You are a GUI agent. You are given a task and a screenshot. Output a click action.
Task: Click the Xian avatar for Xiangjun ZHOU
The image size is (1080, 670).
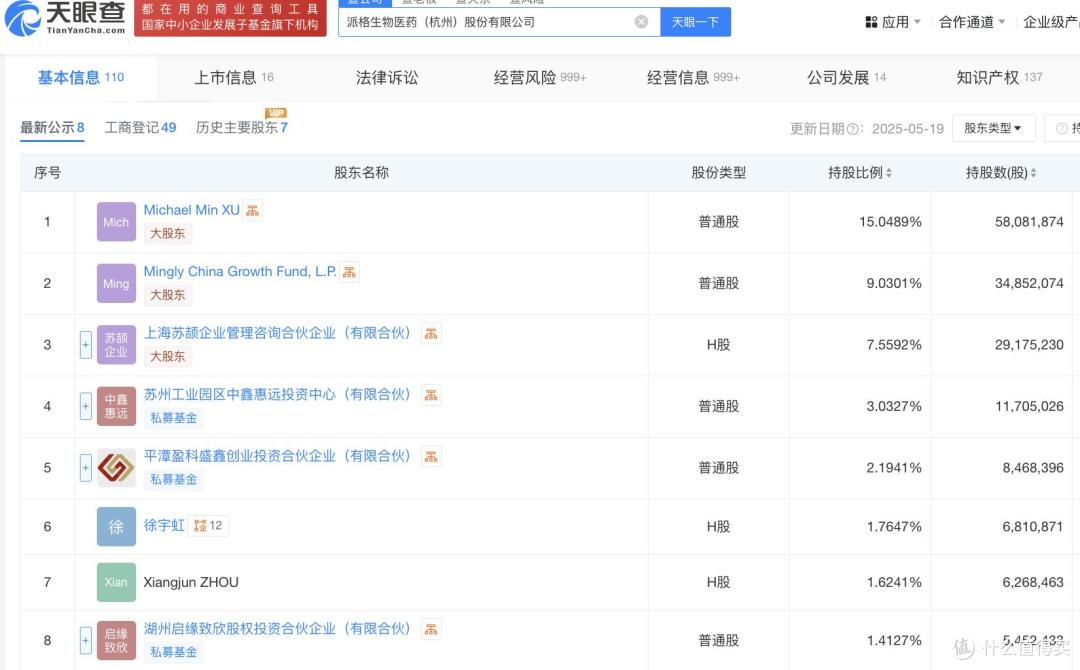[116, 583]
